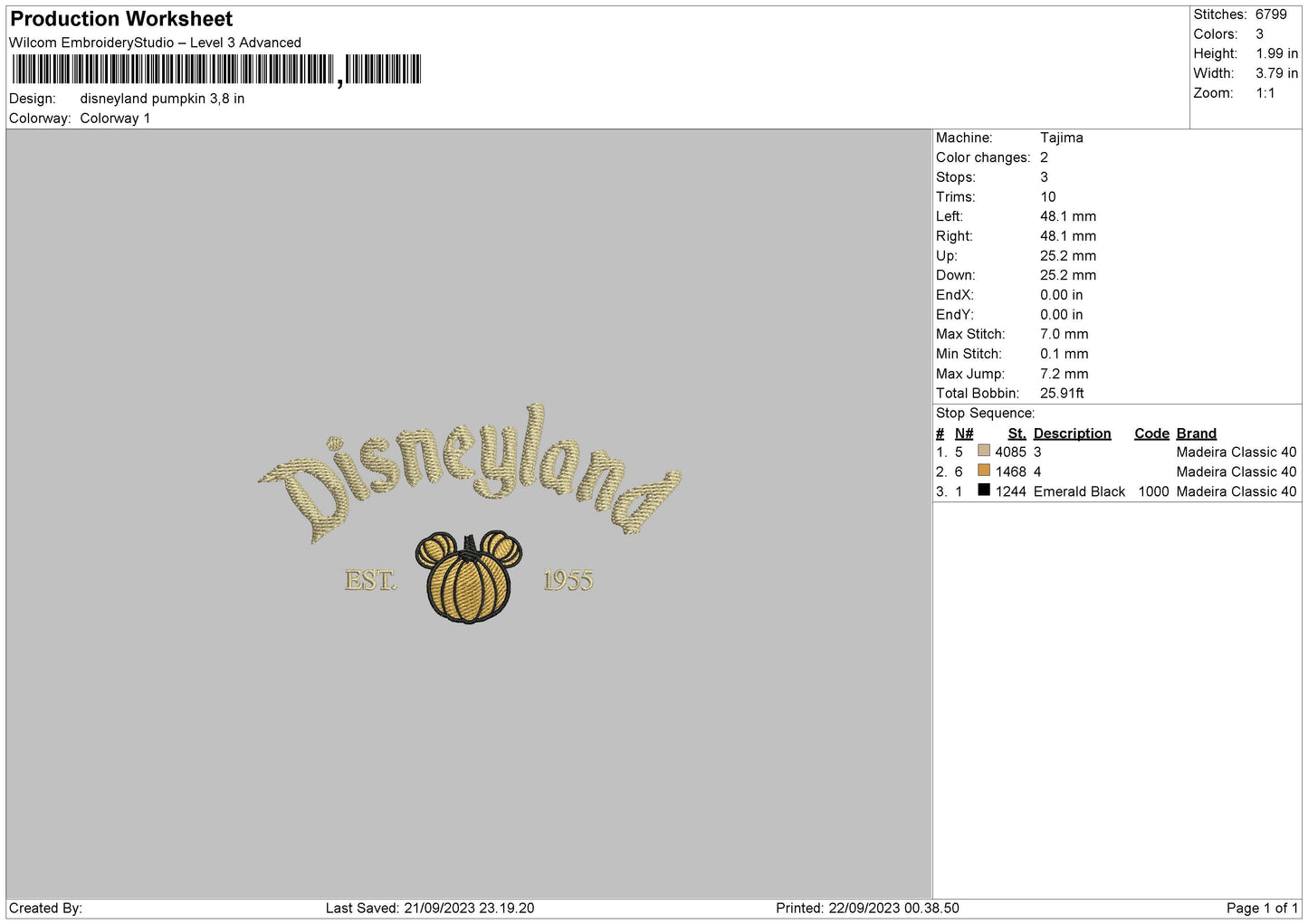Click the Brand column header

(x=1196, y=433)
